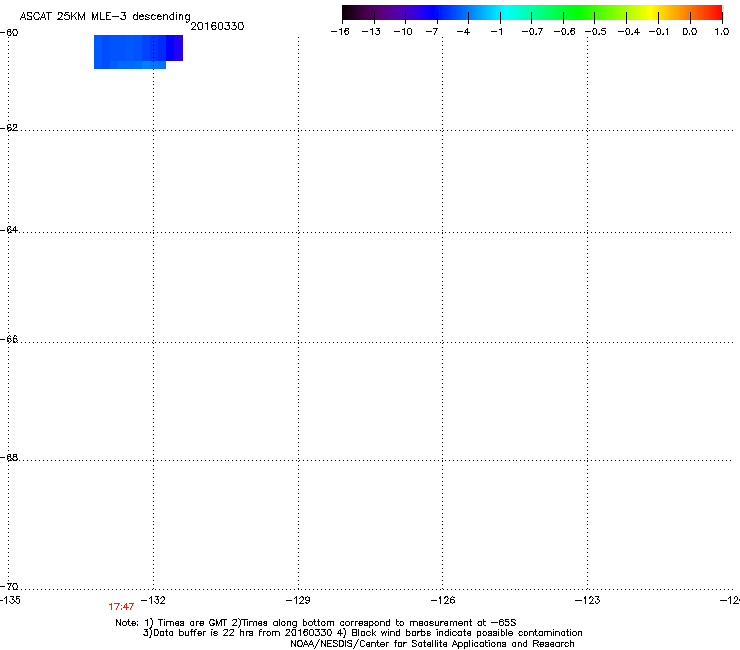
Task: Click the -135 longitude axis label
Action: tap(10, 600)
